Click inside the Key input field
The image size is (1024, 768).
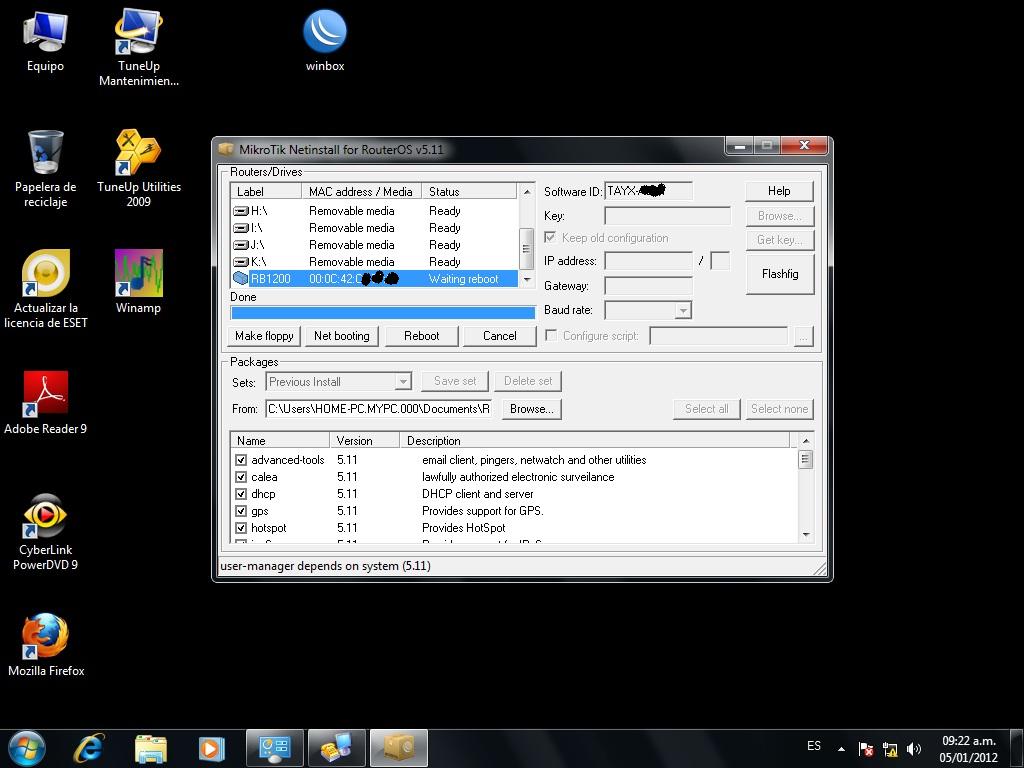(668, 215)
